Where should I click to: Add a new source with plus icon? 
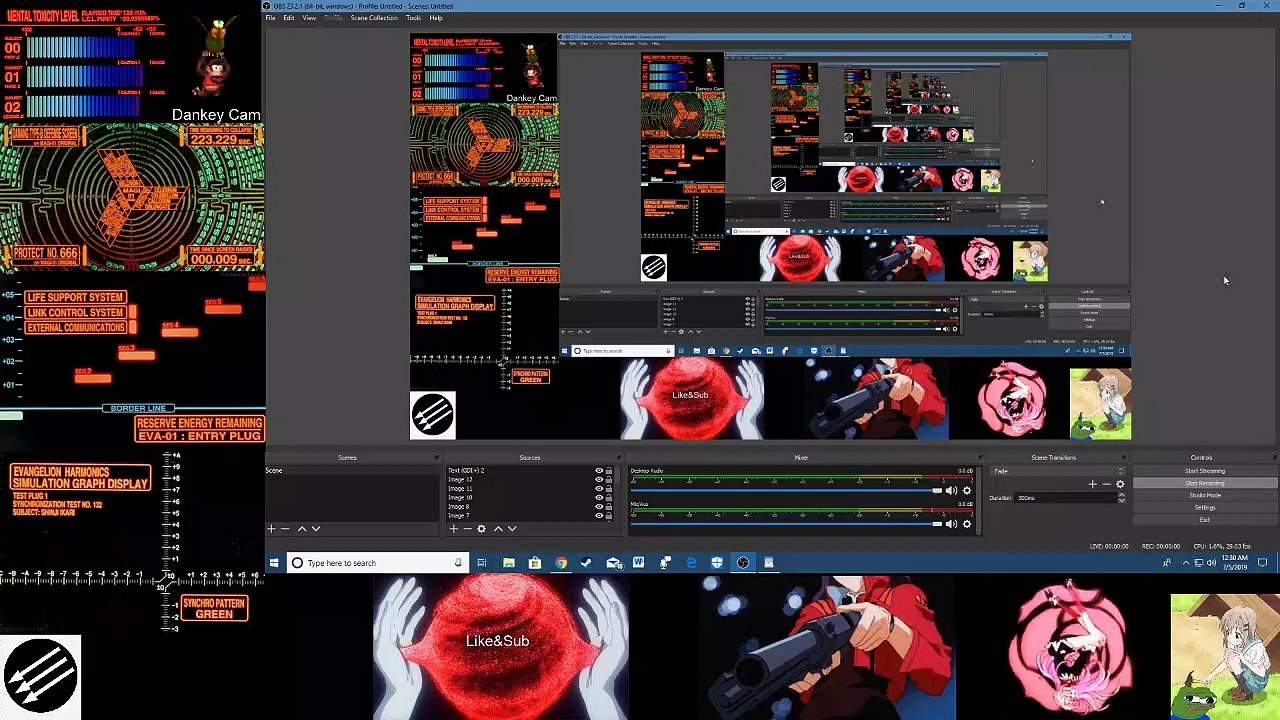[x=453, y=529]
